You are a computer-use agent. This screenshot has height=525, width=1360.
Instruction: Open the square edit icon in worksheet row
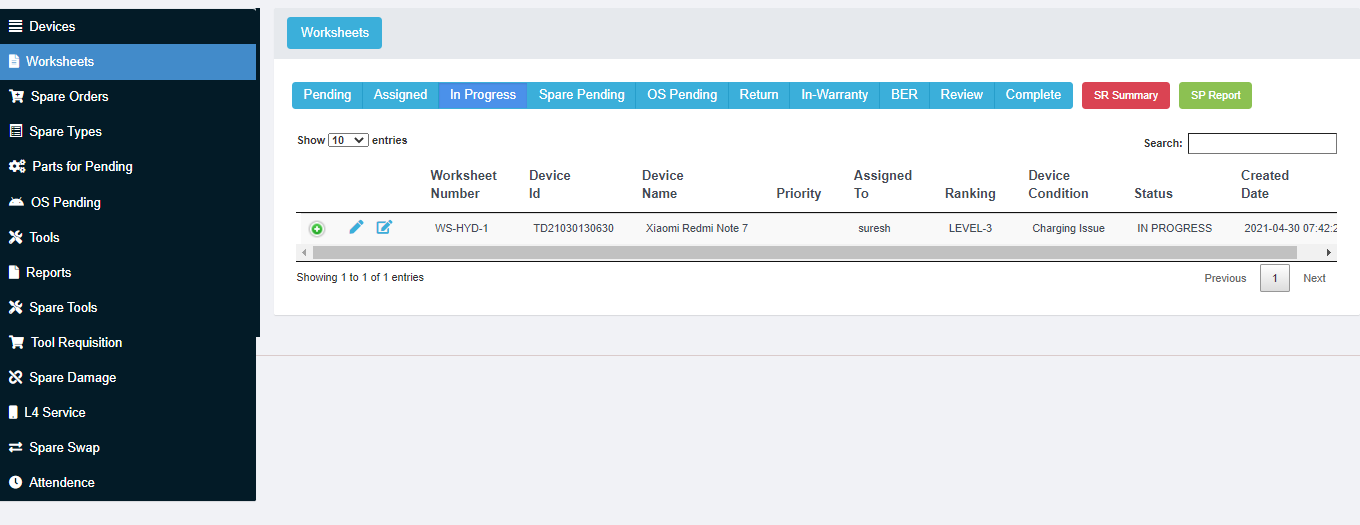coord(384,228)
